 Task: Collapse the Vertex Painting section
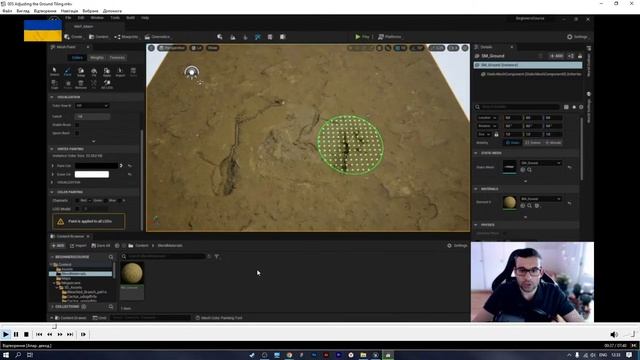52,149
